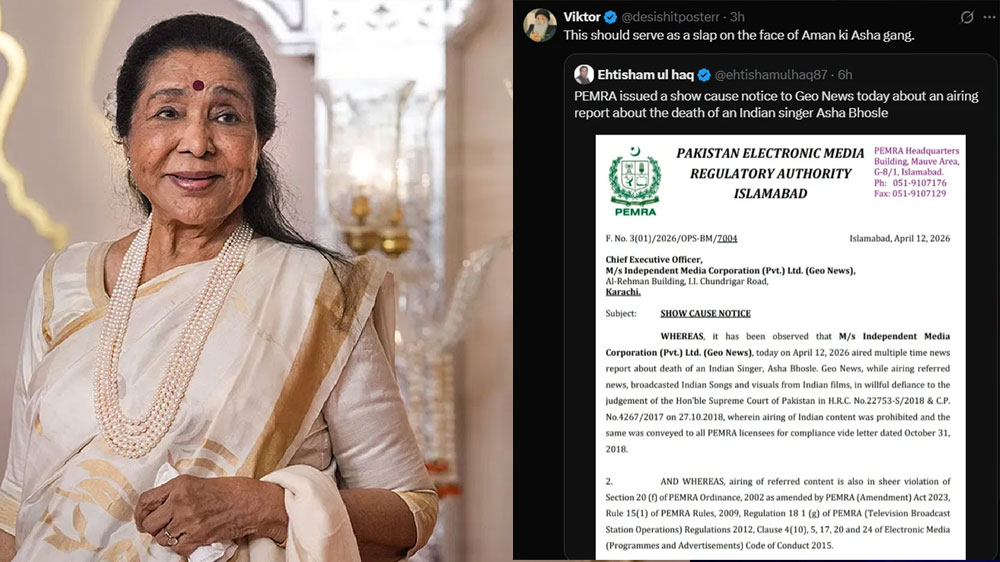Viewport: 1000px width, 562px height.
Task: Click the Viktor display name
Action: pos(582,17)
